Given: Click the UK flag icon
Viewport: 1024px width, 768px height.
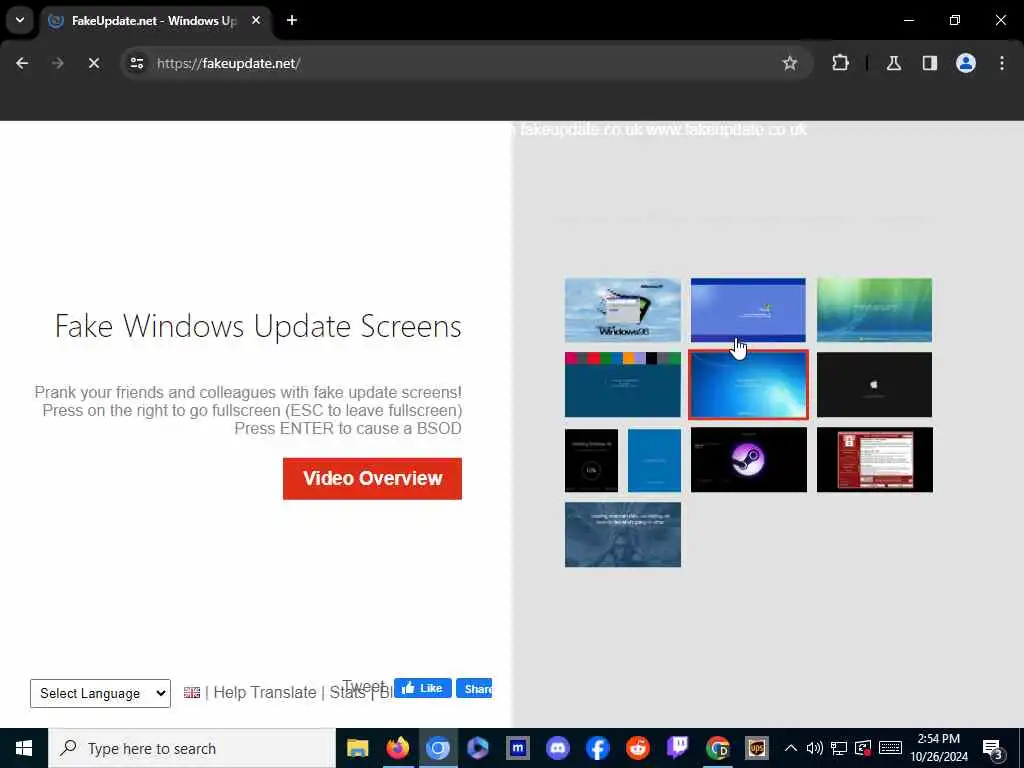Looking at the screenshot, I should click(x=192, y=692).
